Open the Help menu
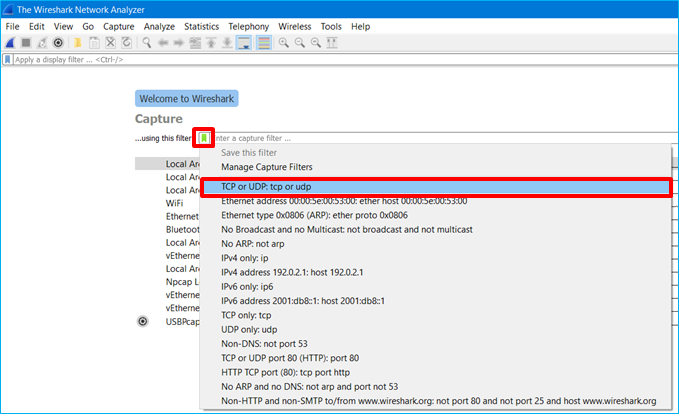 tap(360, 26)
